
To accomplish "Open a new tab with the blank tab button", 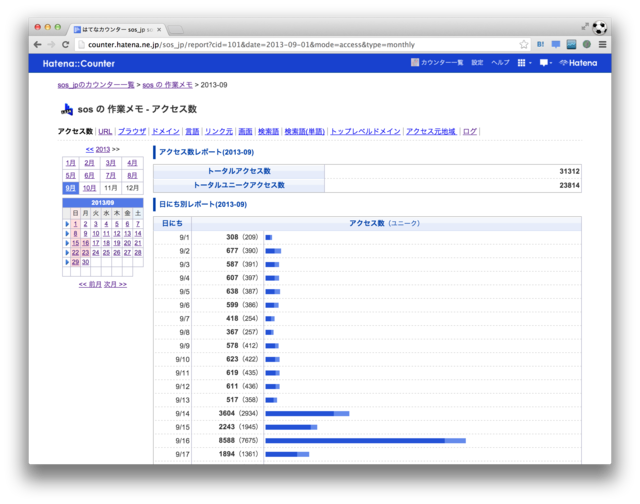I will coord(176,30).
